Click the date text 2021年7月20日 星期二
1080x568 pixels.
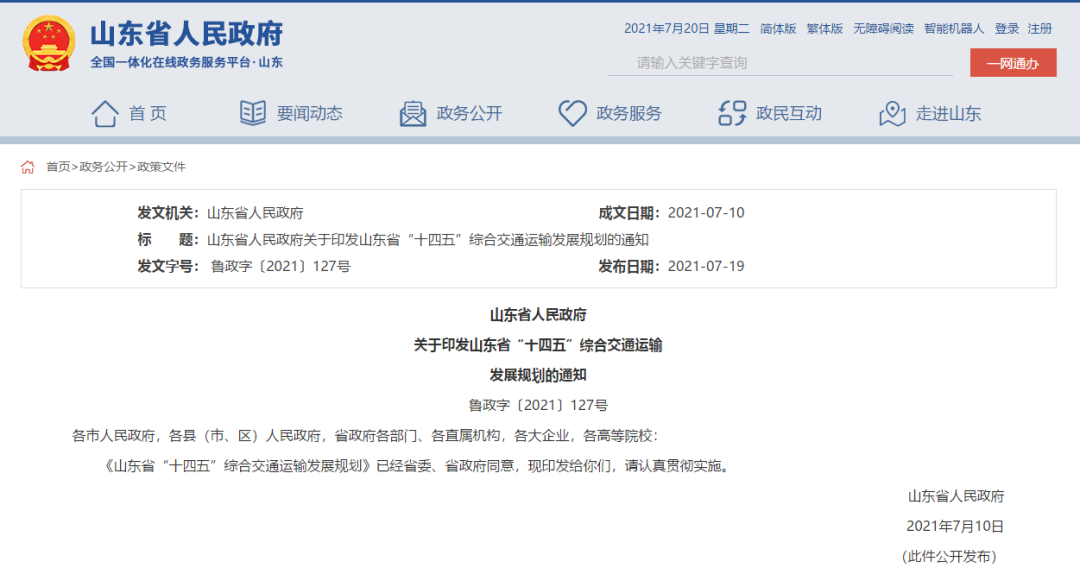(687, 28)
